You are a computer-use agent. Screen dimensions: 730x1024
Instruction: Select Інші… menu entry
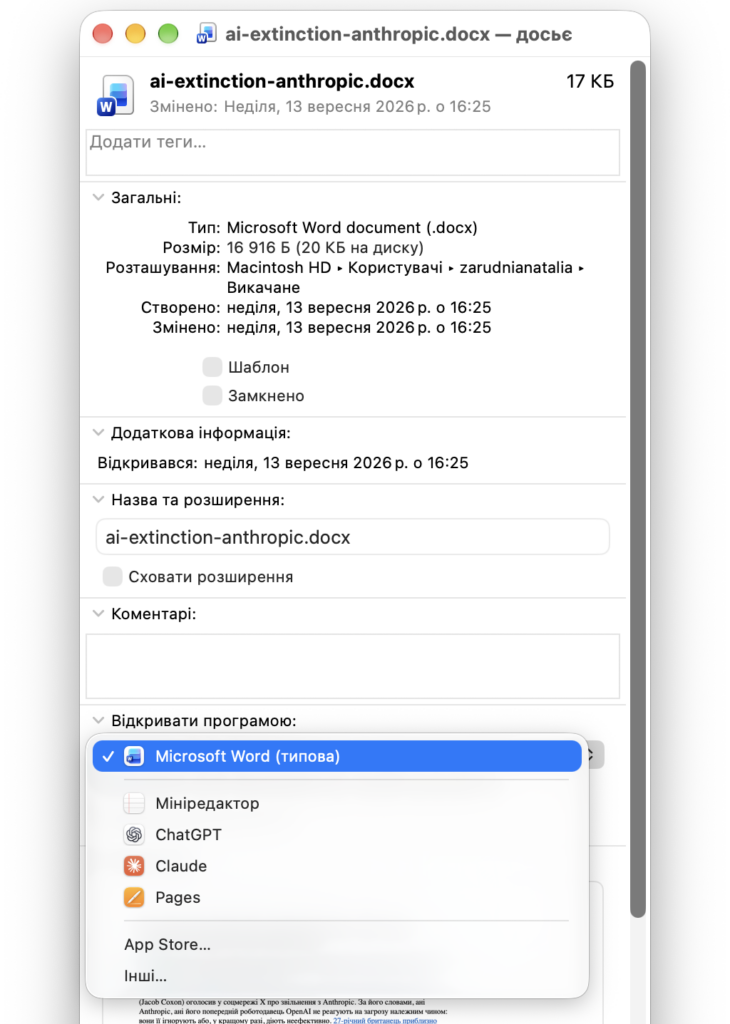tap(337, 976)
